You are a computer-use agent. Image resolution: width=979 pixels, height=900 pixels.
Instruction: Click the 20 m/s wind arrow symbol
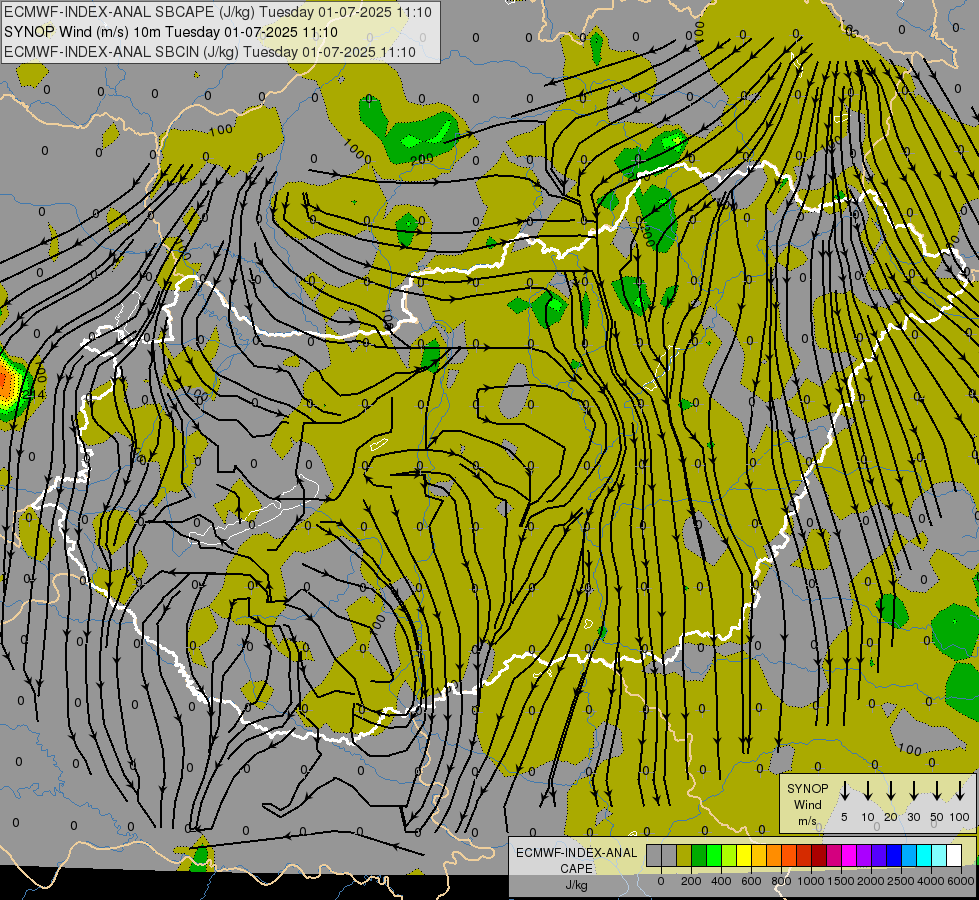point(891,791)
